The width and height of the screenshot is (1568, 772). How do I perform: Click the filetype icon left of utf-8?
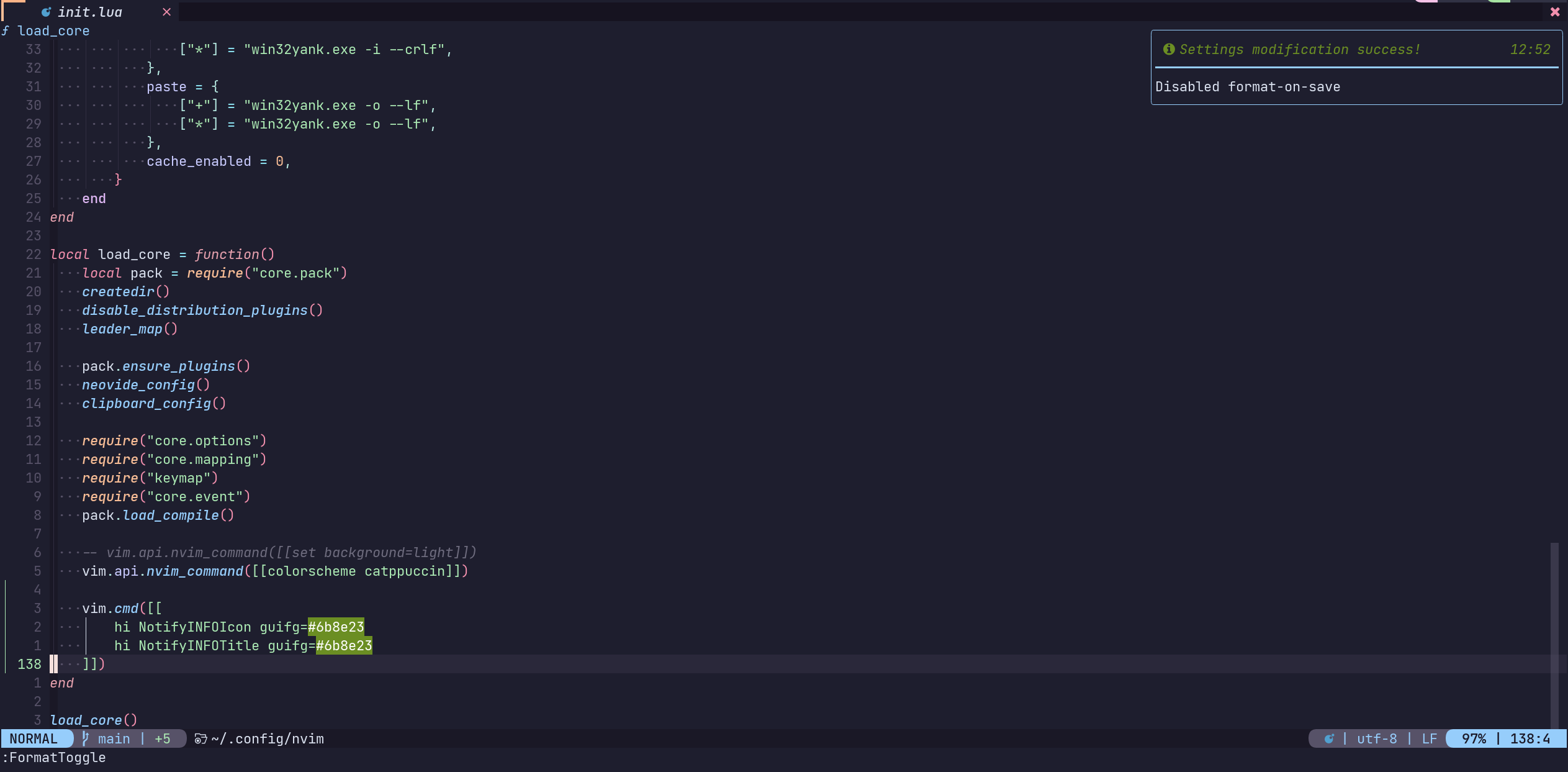pyautogui.click(x=1328, y=738)
